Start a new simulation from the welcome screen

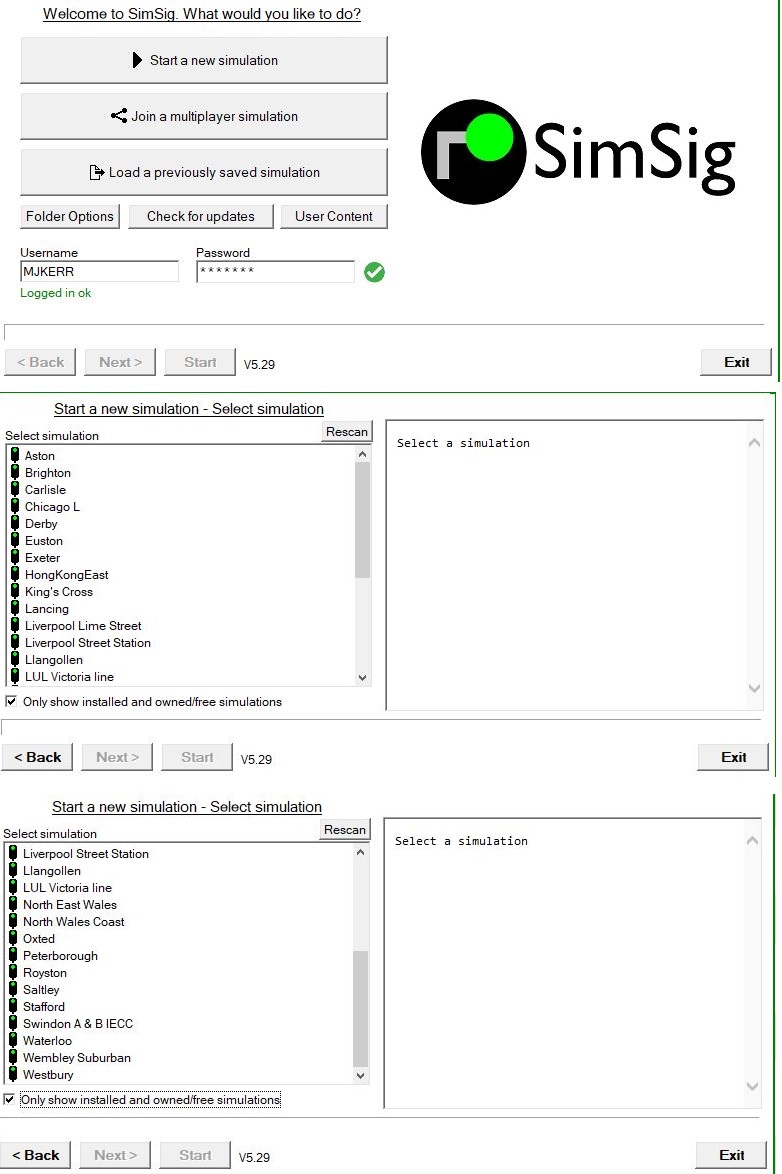[x=204, y=60]
